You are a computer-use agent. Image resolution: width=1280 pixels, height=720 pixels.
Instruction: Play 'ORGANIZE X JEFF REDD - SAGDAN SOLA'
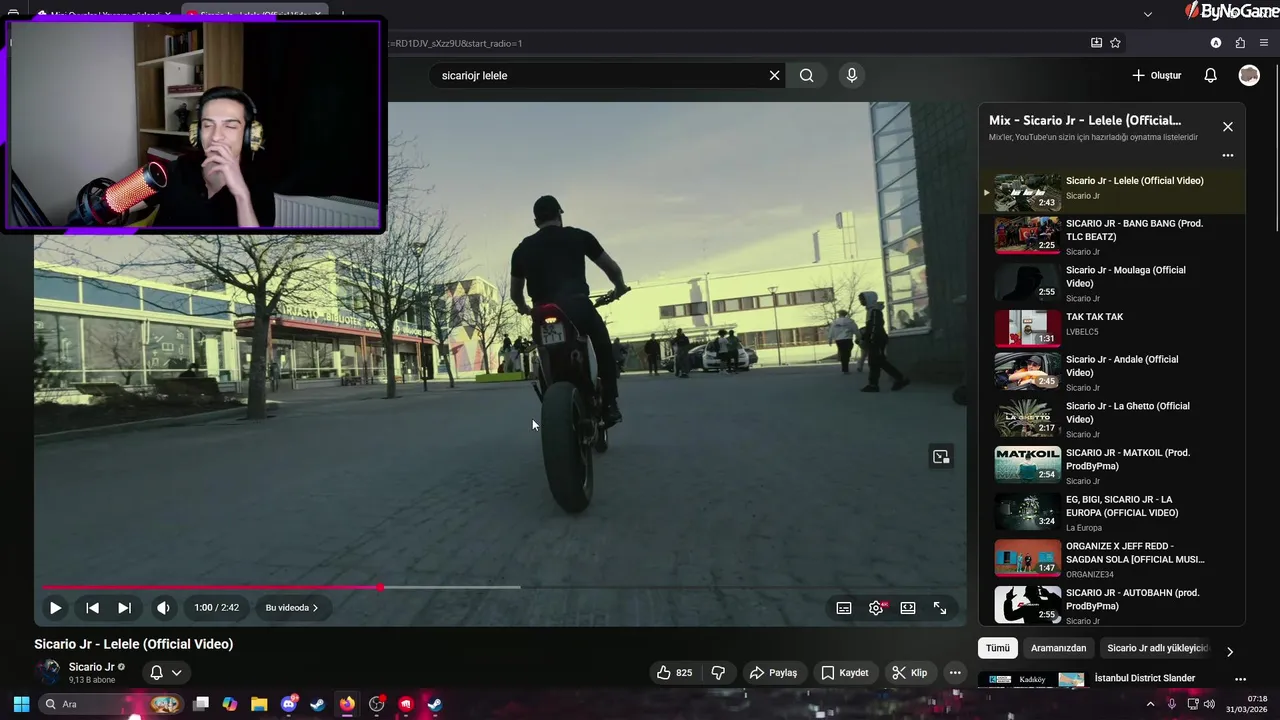coord(1112,559)
